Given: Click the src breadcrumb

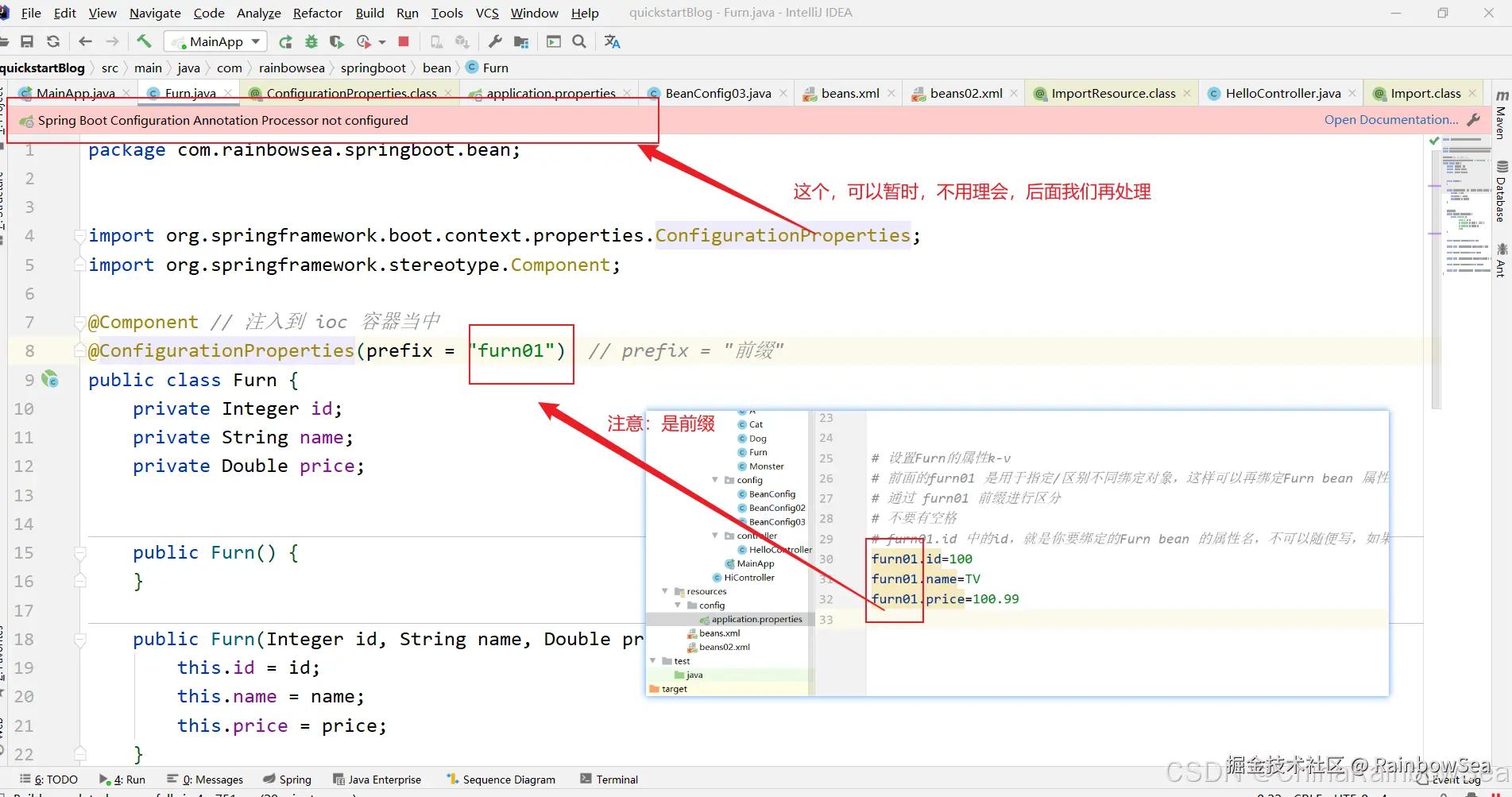Looking at the screenshot, I should click(110, 68).
